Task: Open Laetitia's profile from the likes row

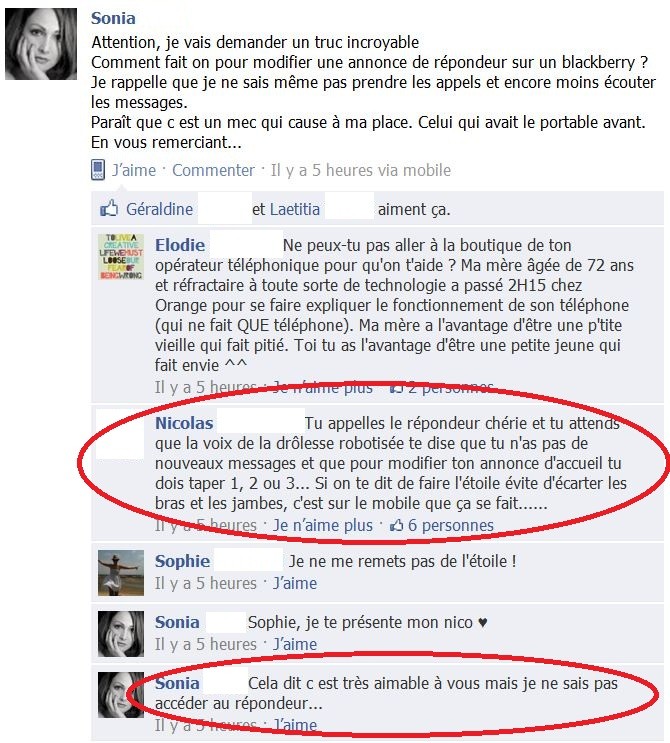Action: (295, 209)
